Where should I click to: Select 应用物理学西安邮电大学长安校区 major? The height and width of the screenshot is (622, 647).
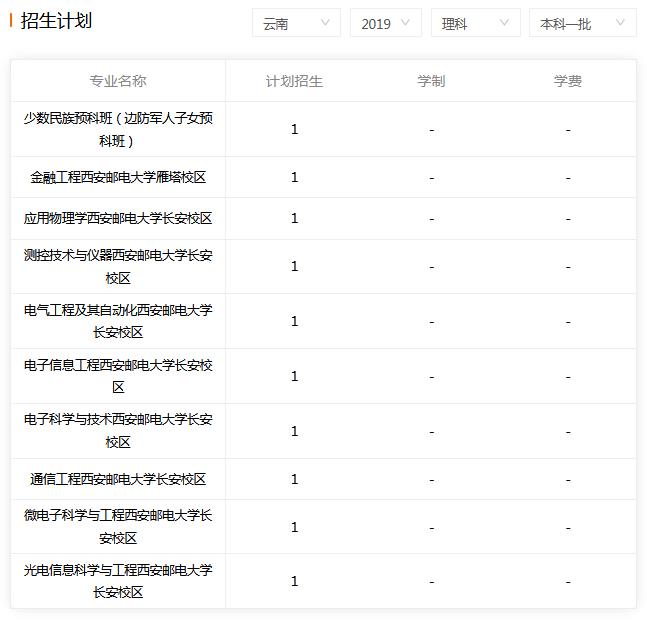click(118, 218)
